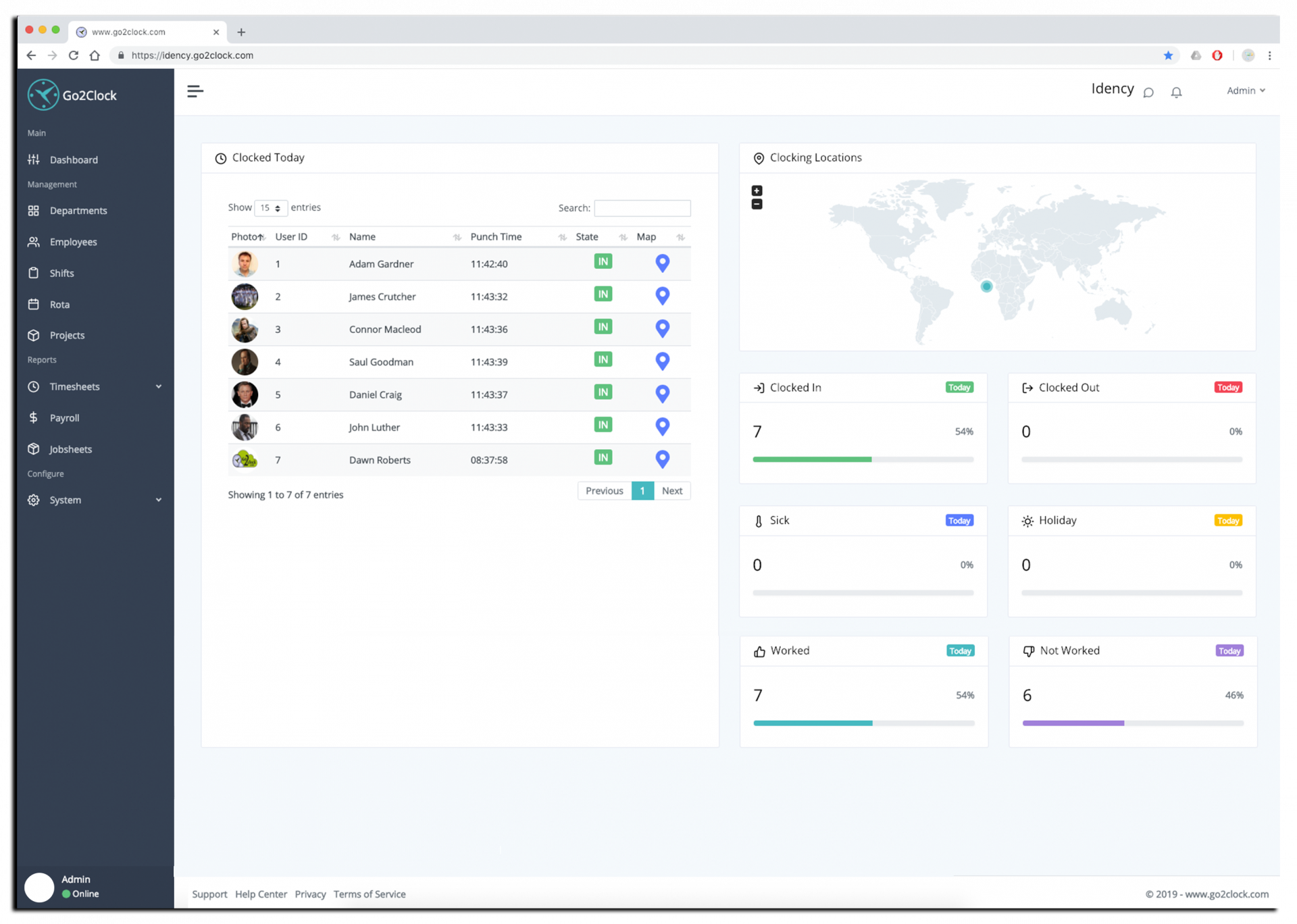Viewport: 1297px width, 924px height.
Task: Sort table by Punch Time column
Action: click(517, 236)
